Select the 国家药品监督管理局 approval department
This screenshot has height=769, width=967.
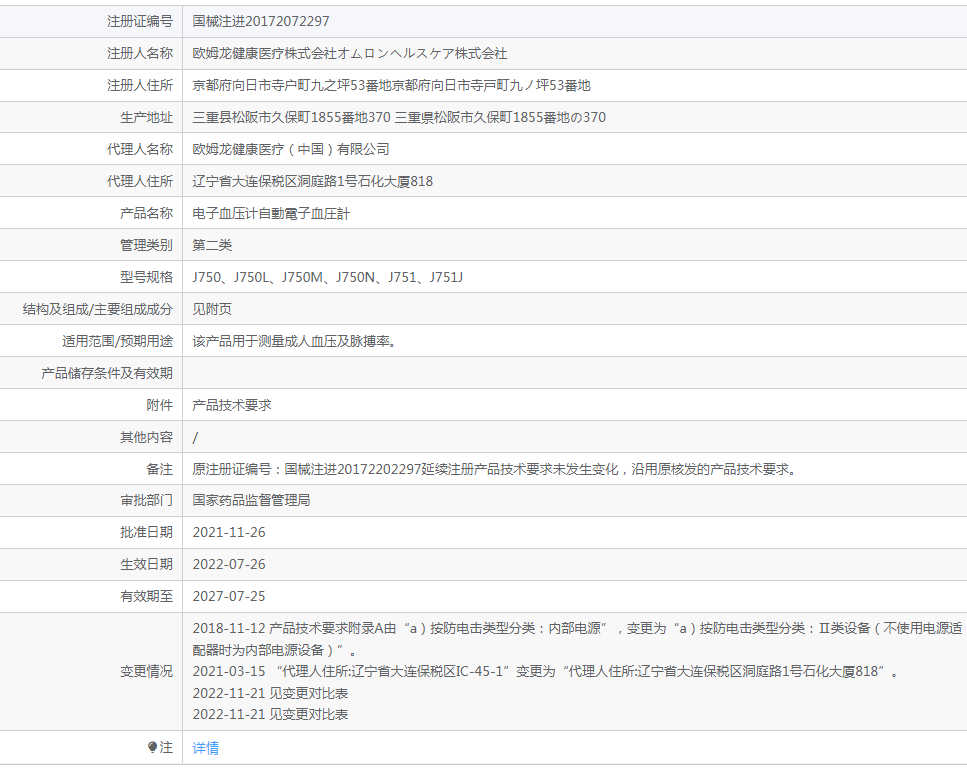click(252, 500)
